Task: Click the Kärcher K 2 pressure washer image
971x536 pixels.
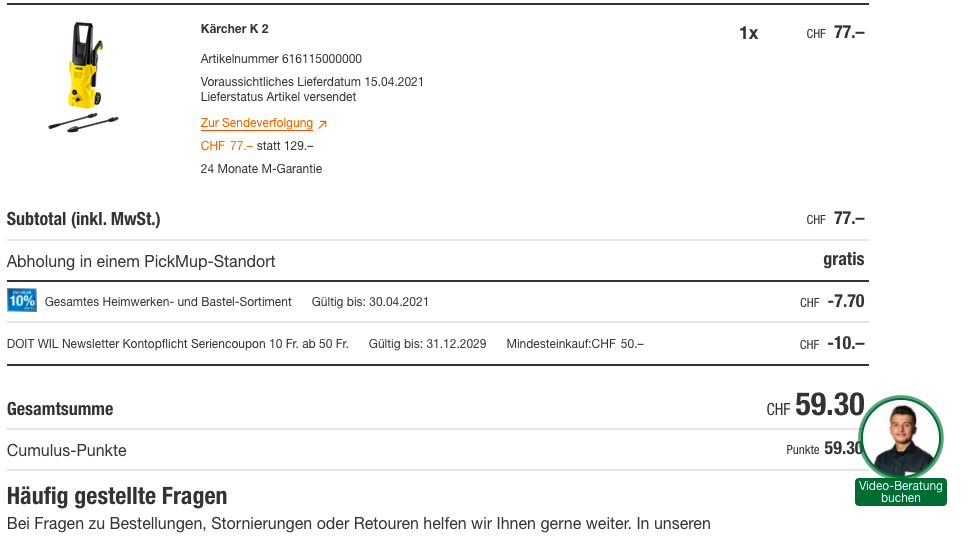Action: (84, 78)
